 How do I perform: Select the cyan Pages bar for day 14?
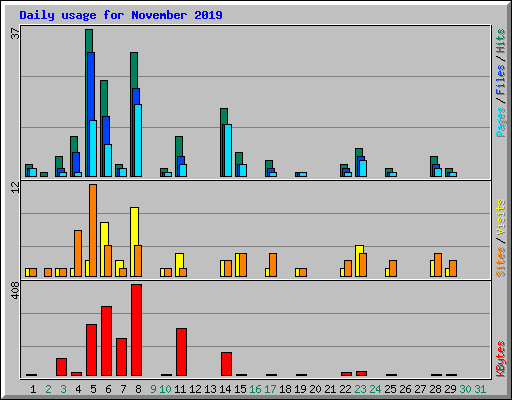228,150
